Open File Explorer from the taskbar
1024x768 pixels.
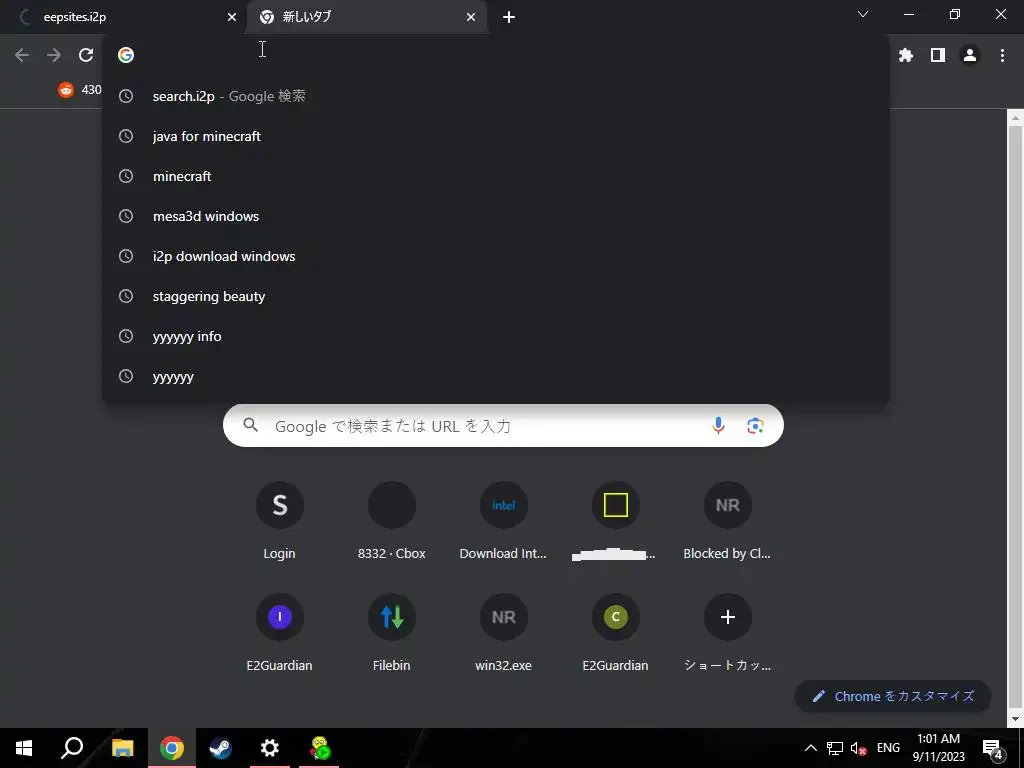(122, 748)
